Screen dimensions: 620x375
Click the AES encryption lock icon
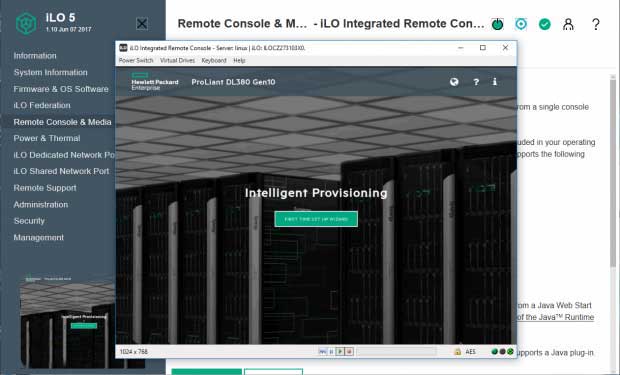457,351
